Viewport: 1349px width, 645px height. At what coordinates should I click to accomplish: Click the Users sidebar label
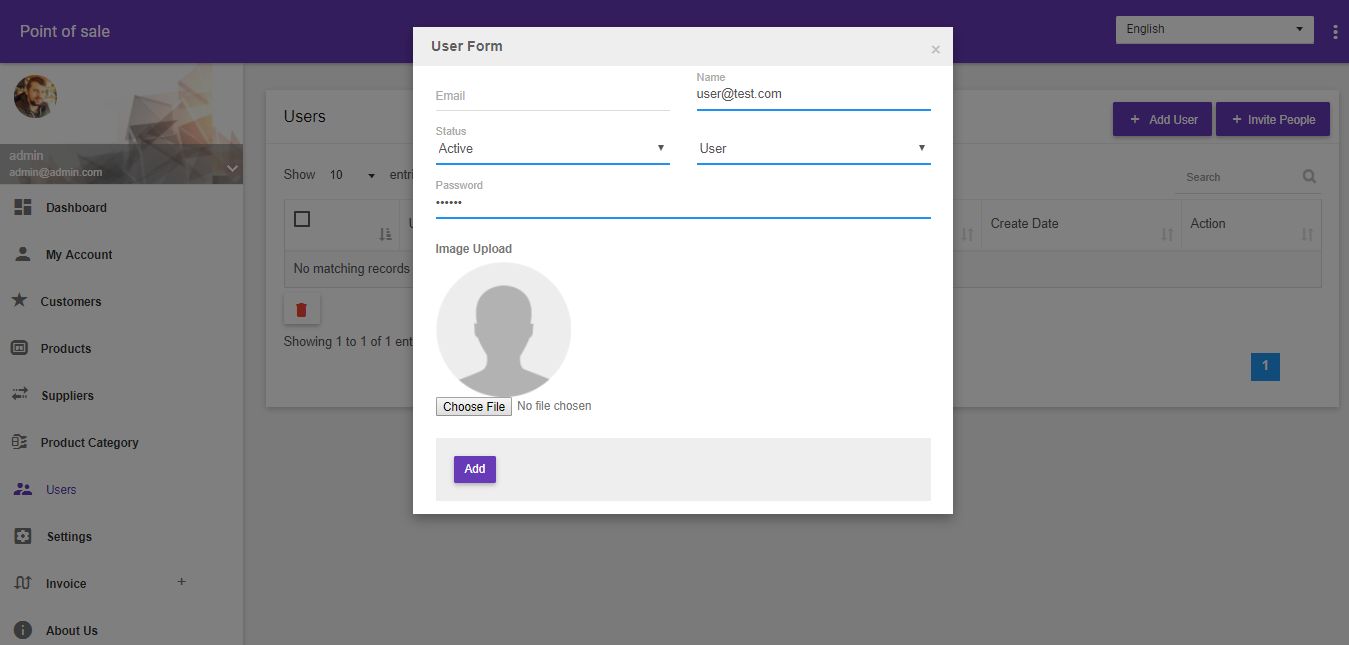pos(61,489)
